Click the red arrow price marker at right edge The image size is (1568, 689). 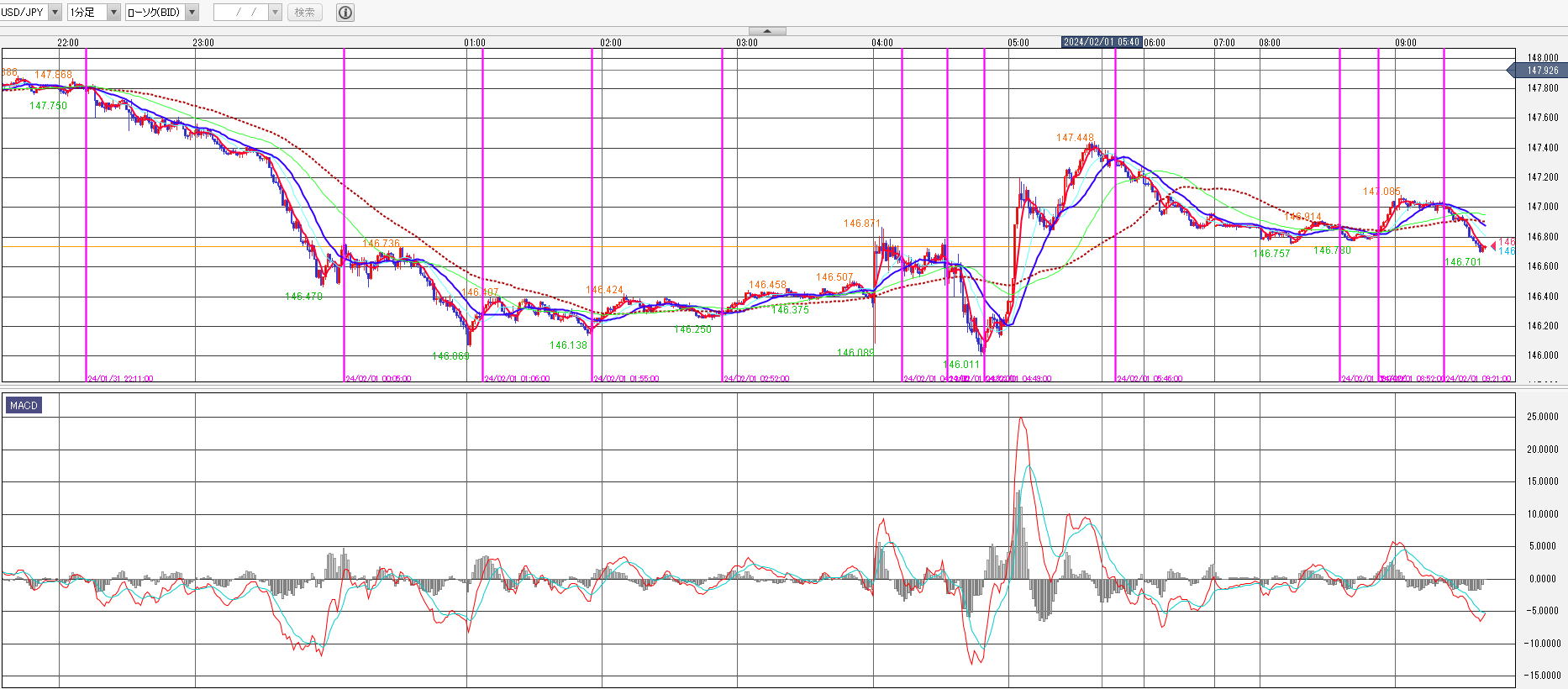(x=1492, y=245)
